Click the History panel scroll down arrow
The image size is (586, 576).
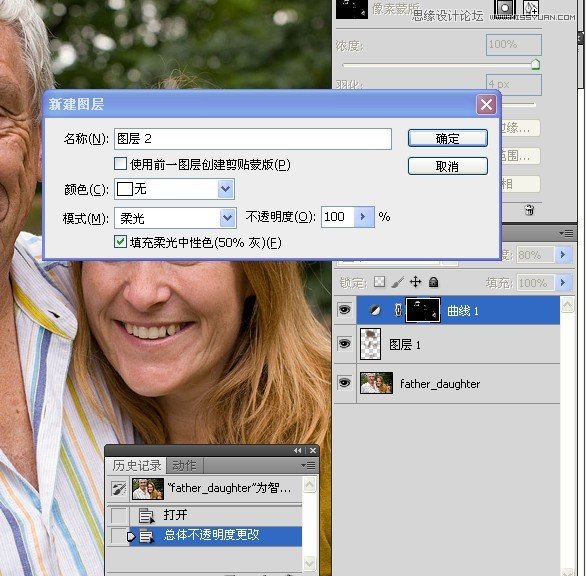tap(309, 563)
